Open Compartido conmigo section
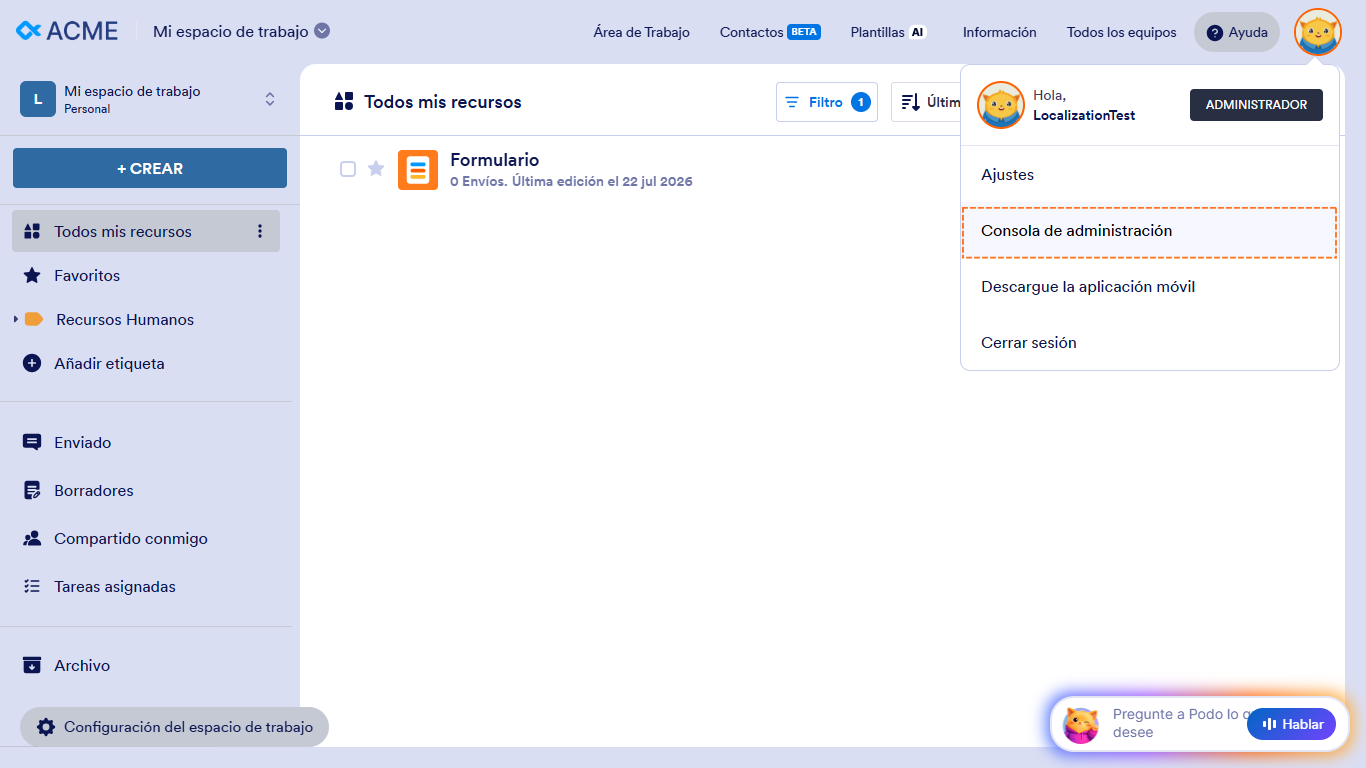 (131, 538)
